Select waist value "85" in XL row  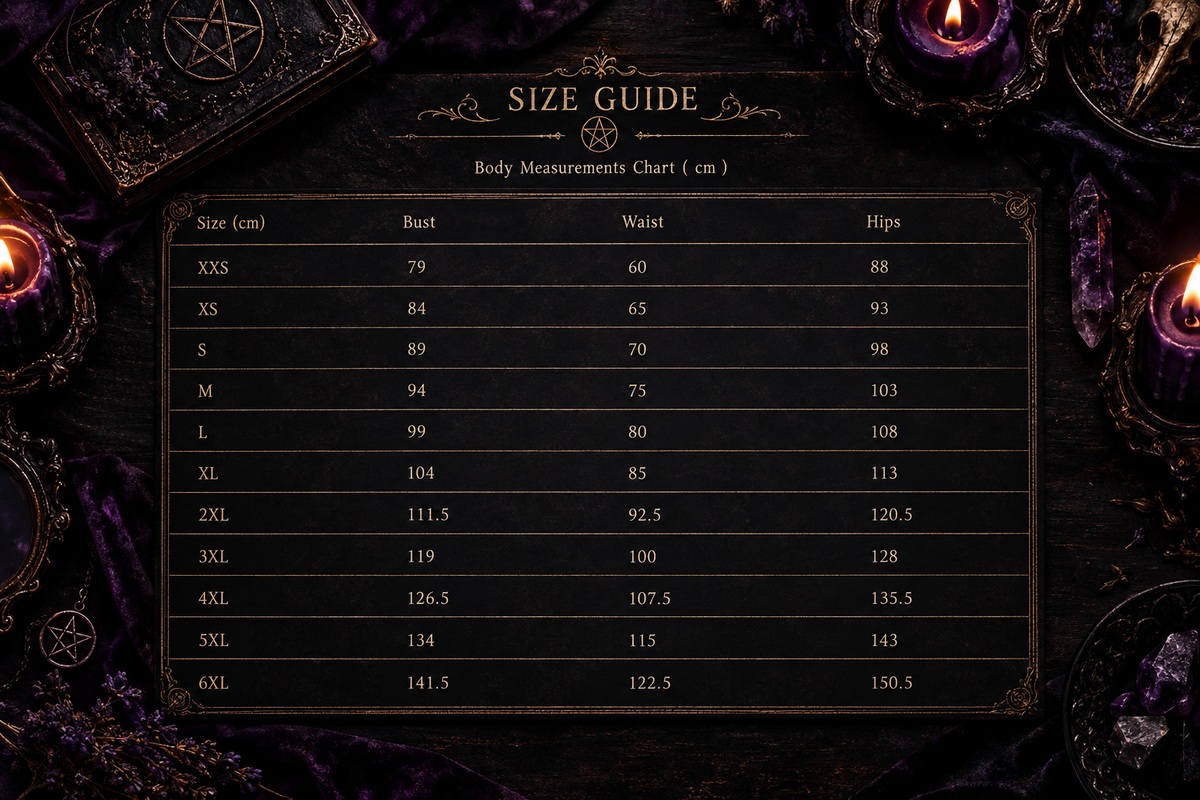coord(637,474)
